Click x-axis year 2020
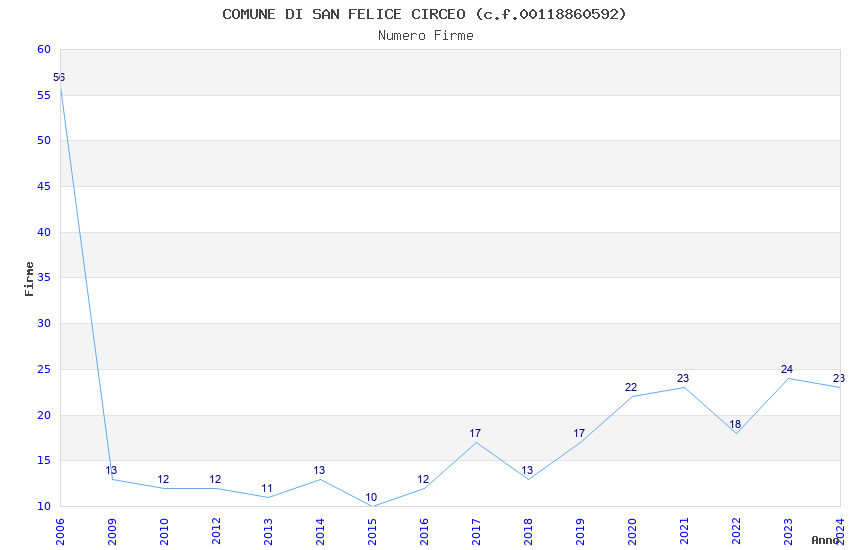850x550 pixels. click(x=633, y=532)
